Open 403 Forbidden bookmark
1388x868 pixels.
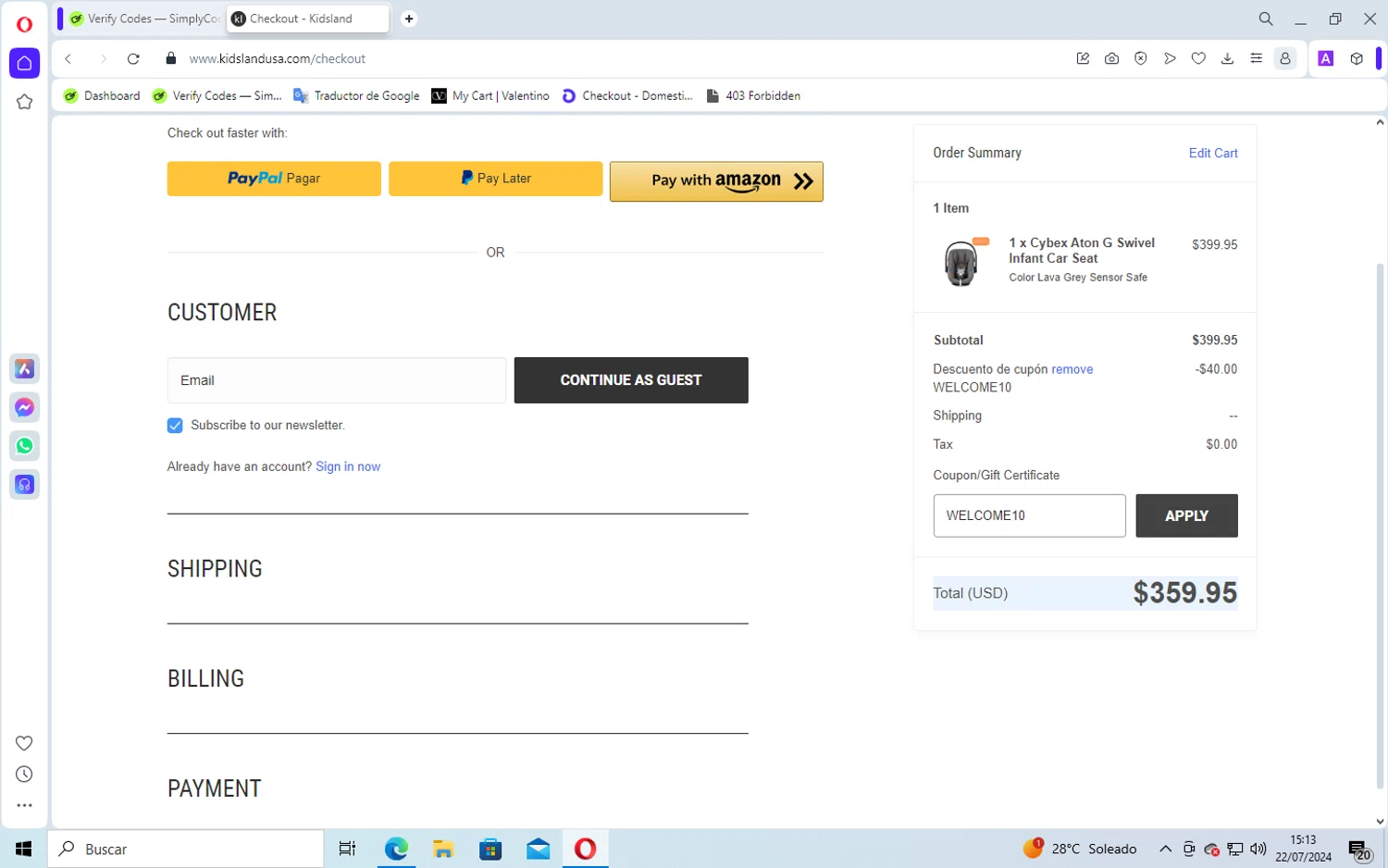[x=753, y=95]
